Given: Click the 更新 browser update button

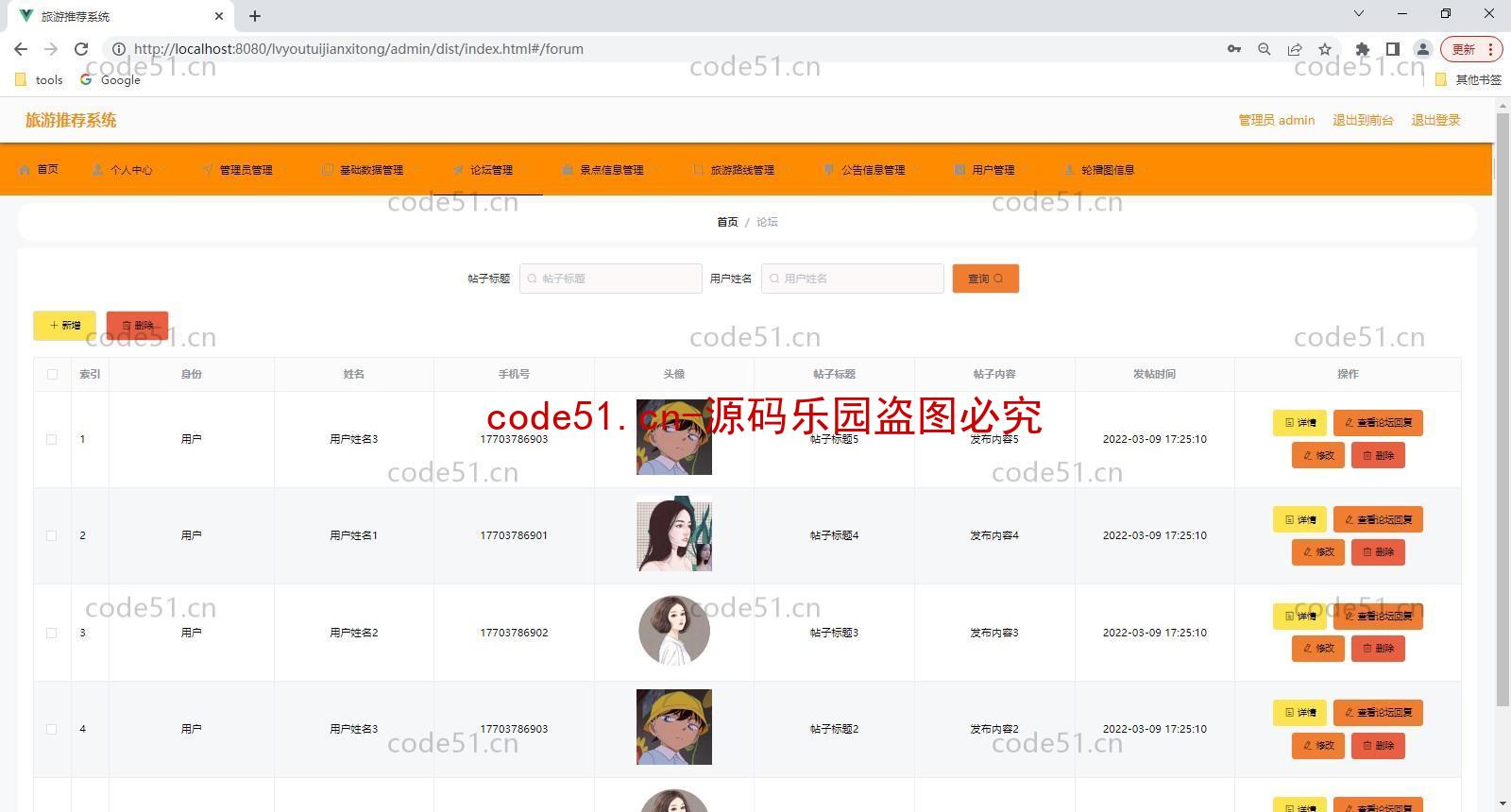Looking at the screenshot, I should pyautogui.click(x=1470, y=49).
